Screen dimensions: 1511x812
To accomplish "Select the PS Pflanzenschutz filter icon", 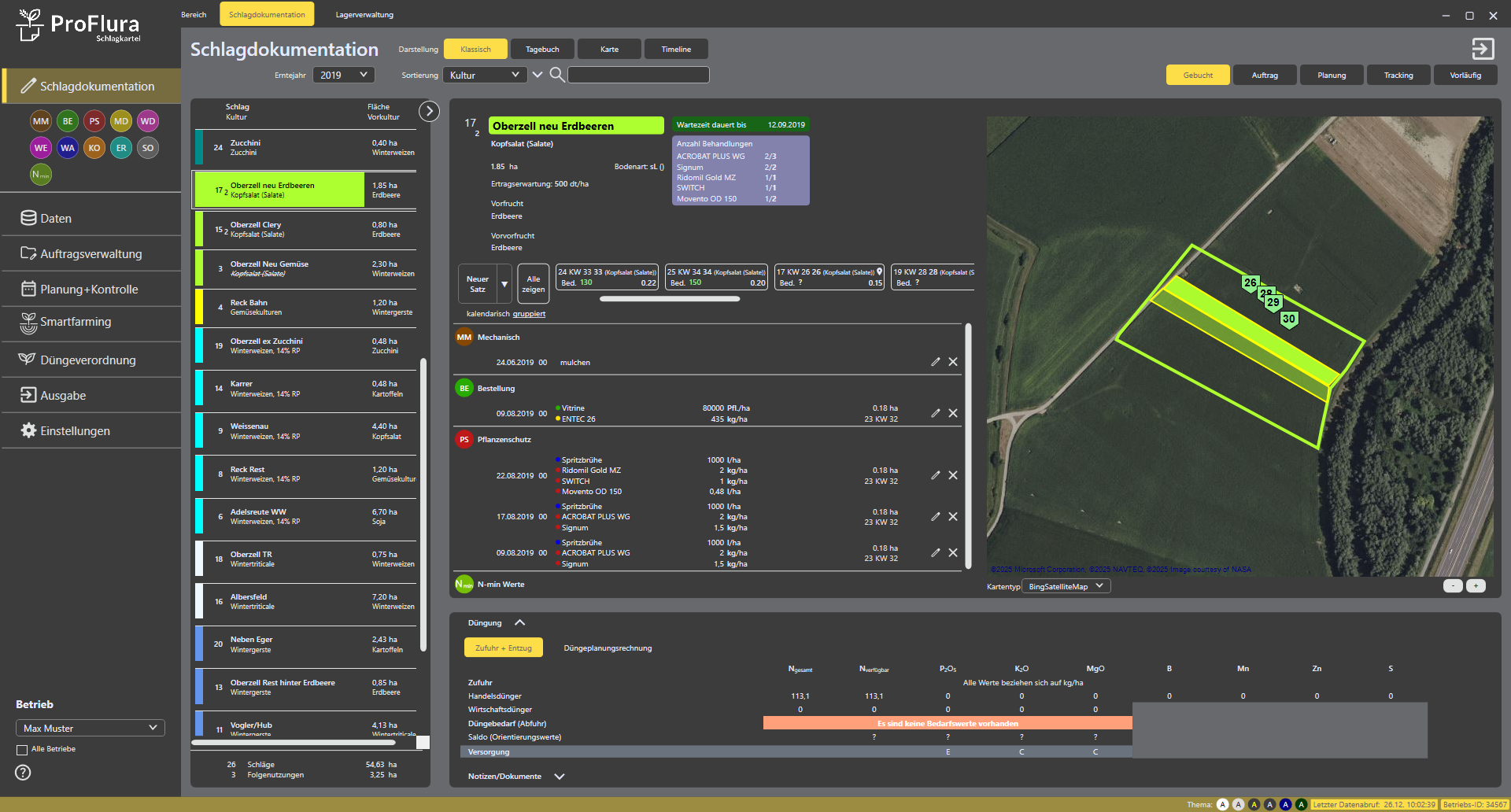I will pyautogui.click(x=94, y=121).
